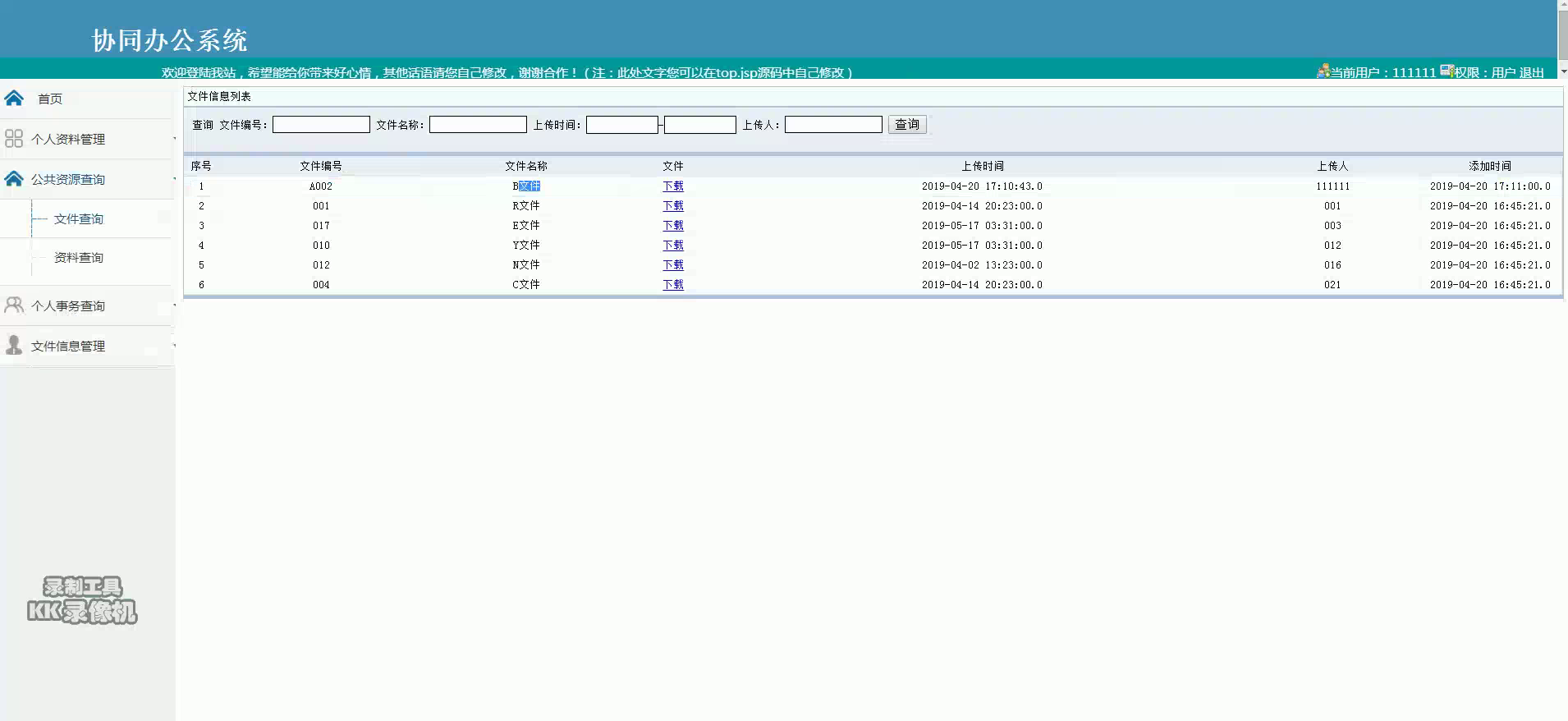Click file number 010 cell
The width and height of the screenshot is (1568, 721).
point(321,246)
